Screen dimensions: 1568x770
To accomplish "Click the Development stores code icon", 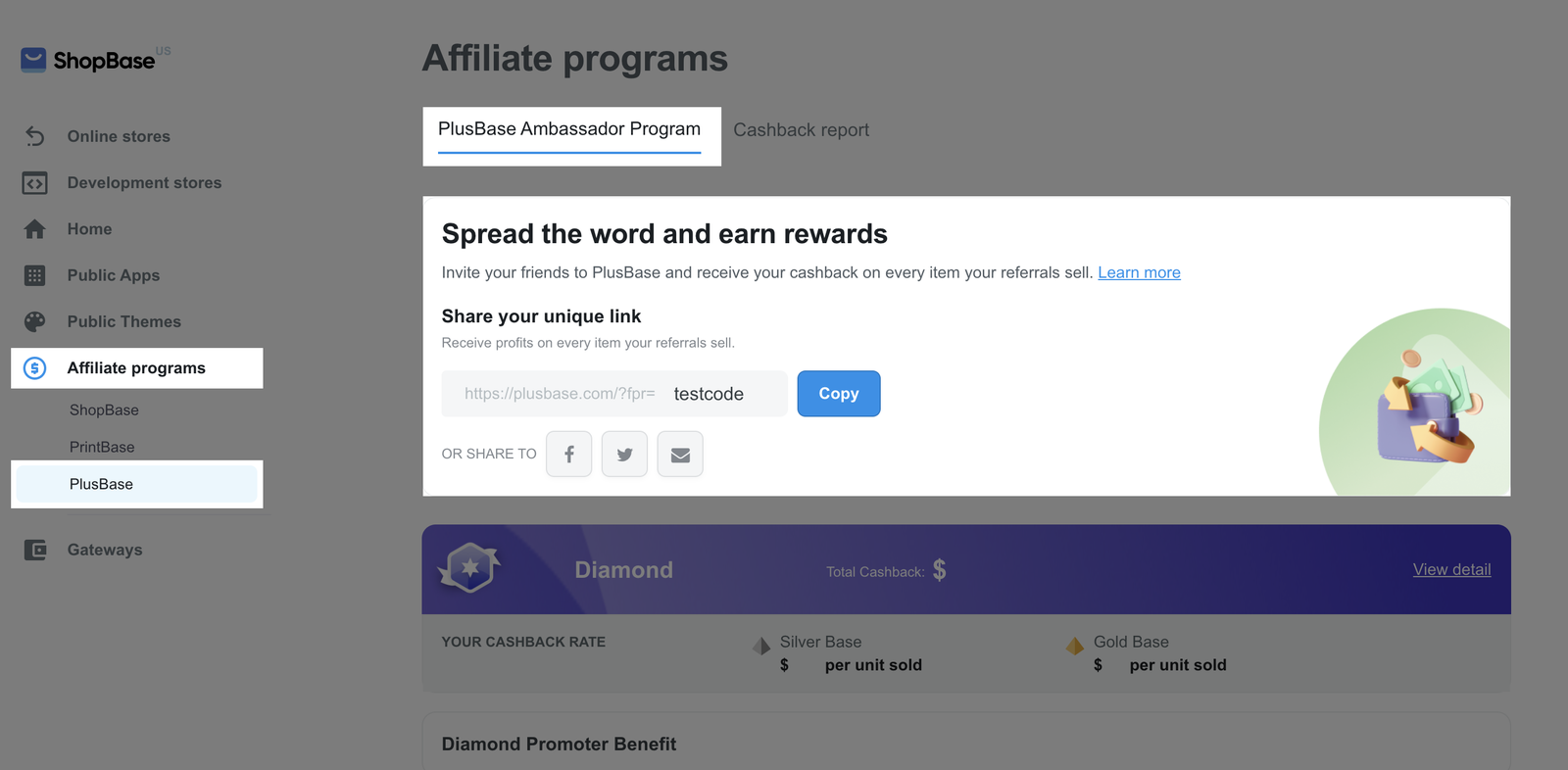I will click(35, 183).
